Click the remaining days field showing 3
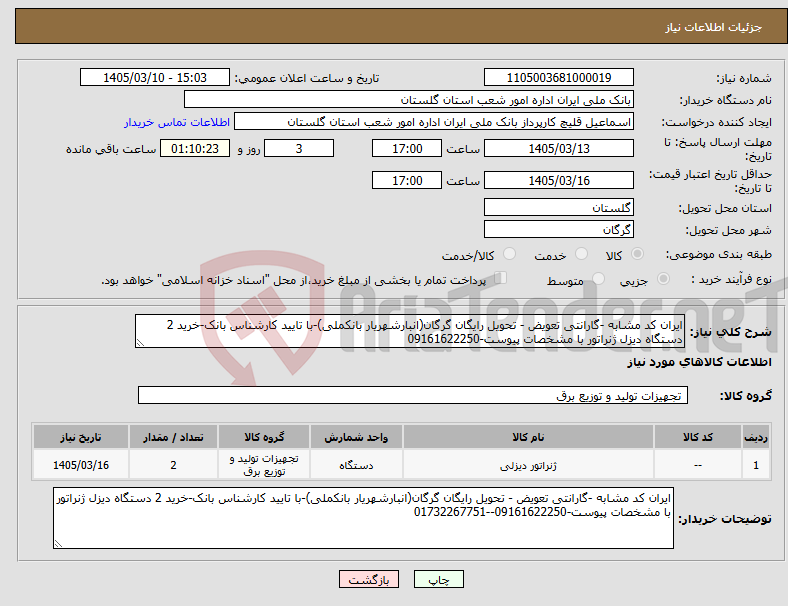The width and height of the screenshot is (788, 606). (x=299, y=148)
